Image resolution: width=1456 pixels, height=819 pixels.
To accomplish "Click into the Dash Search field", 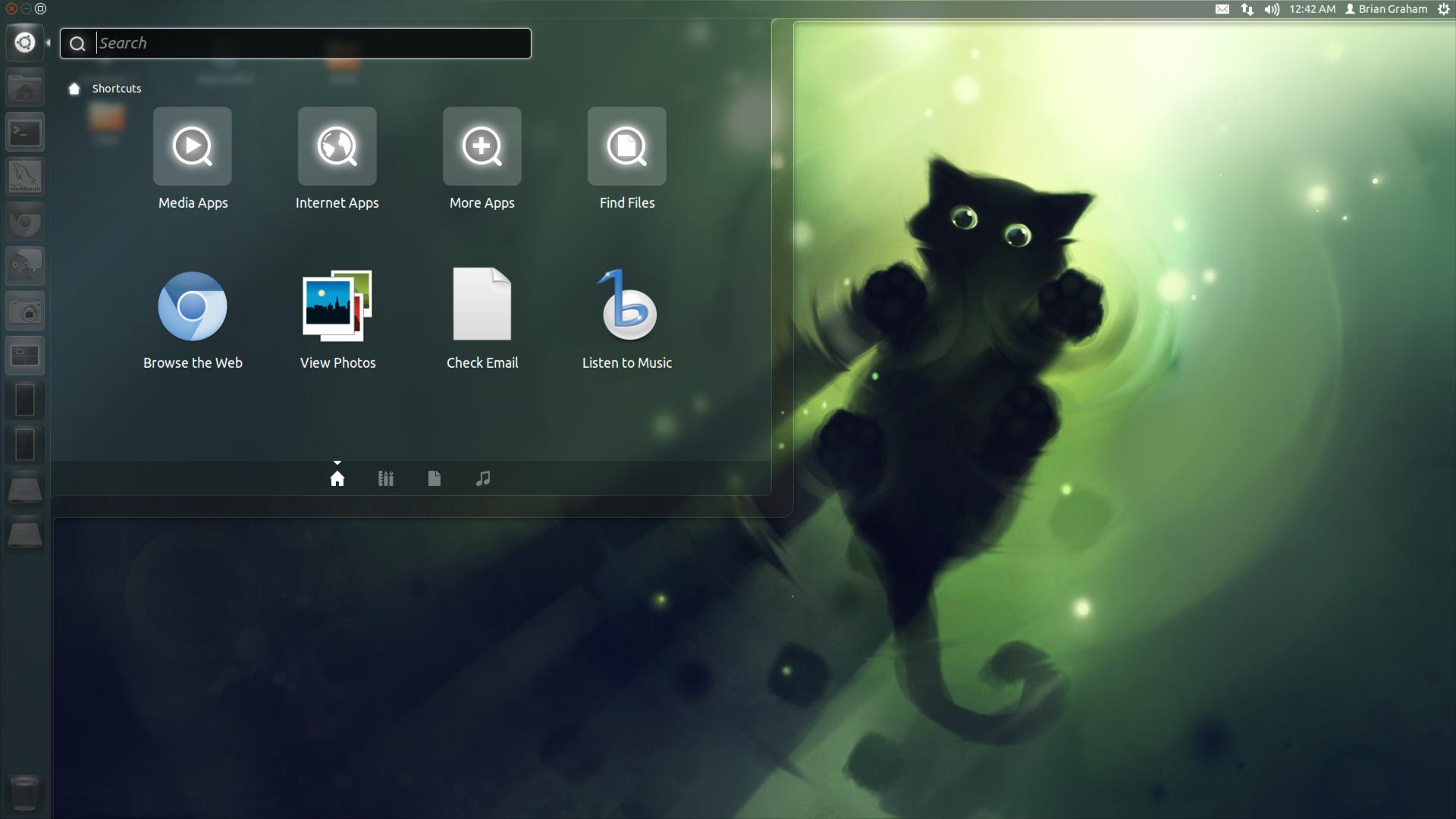I will (x=296, y=43).
